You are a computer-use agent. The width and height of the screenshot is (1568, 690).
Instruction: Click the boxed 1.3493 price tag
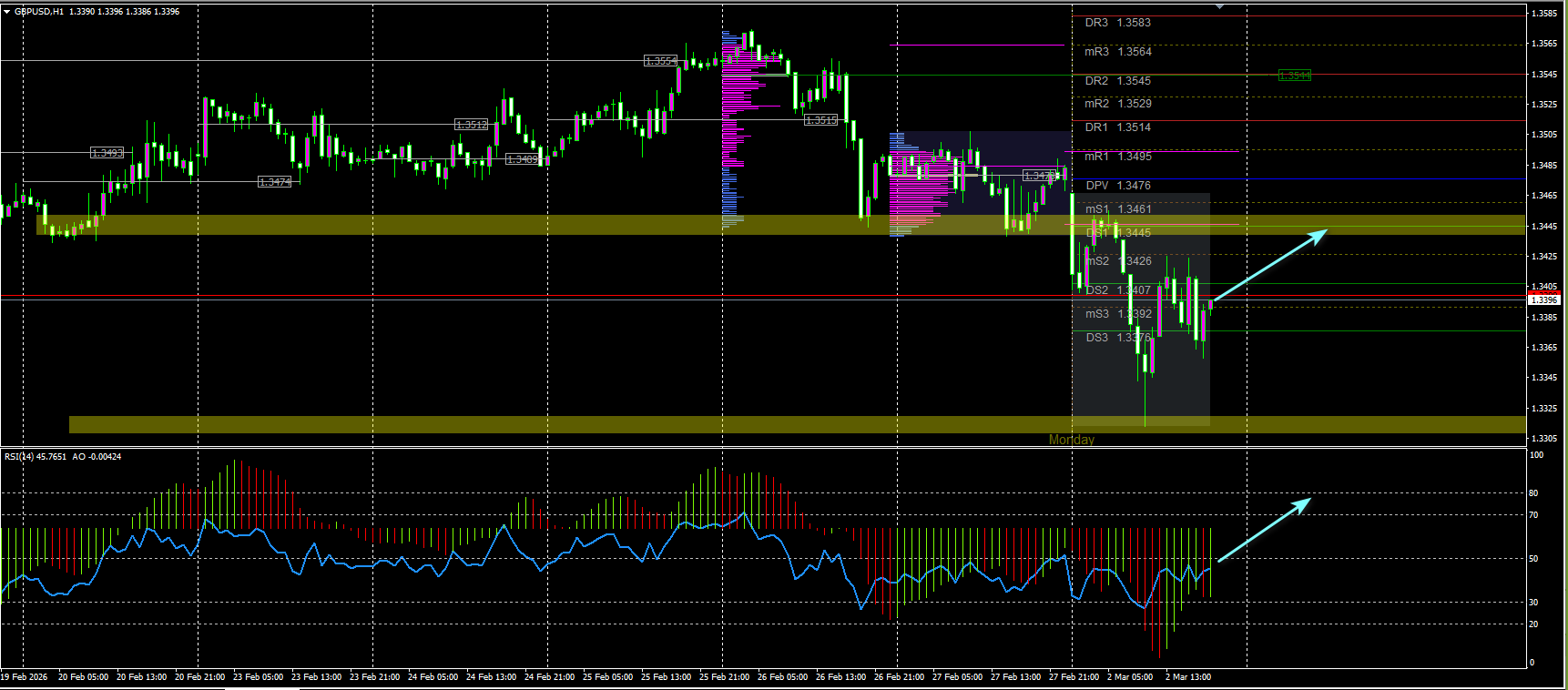pos(107,153)
